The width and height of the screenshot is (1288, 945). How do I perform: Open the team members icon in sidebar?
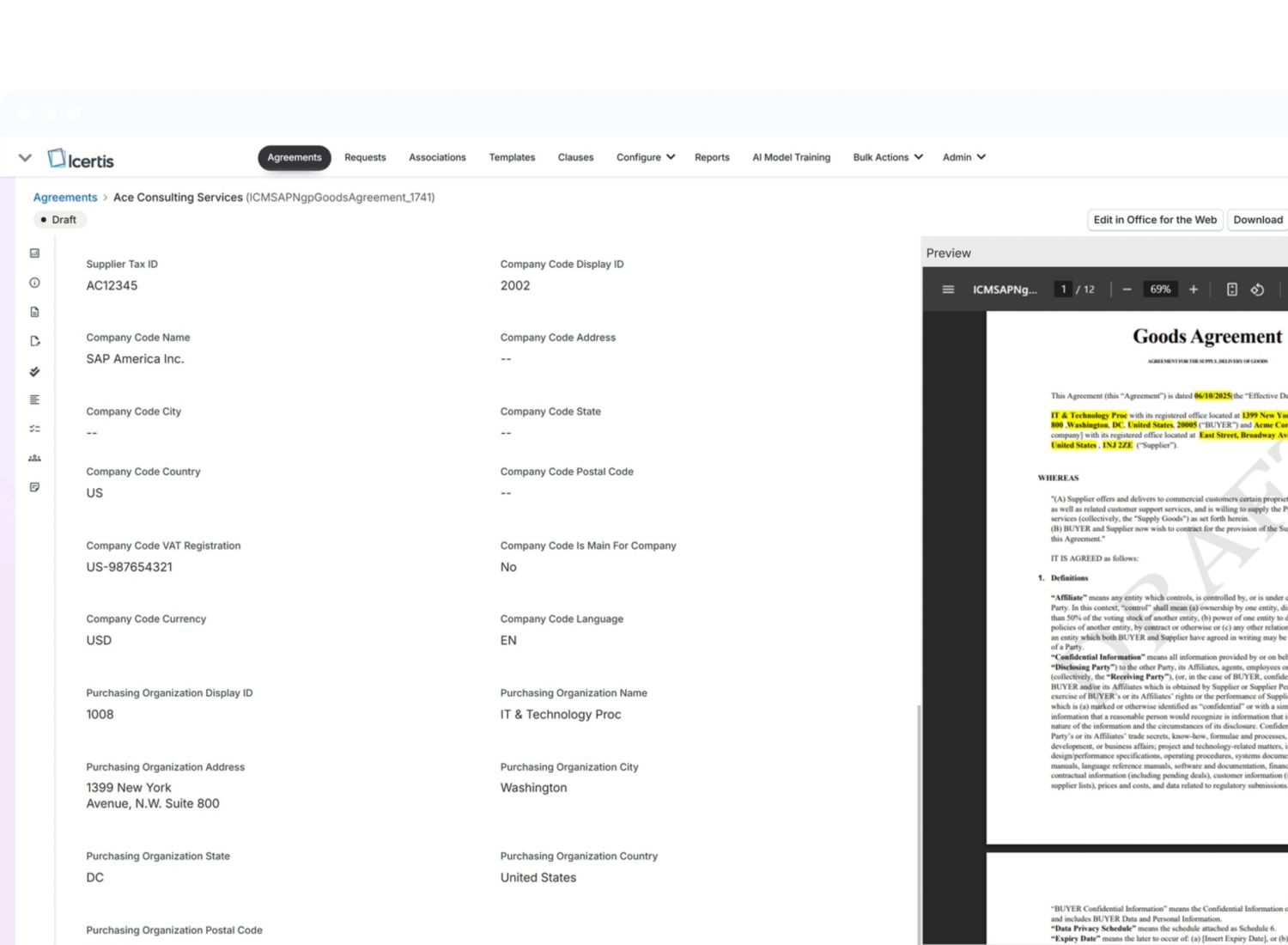[x=34, y=458]
